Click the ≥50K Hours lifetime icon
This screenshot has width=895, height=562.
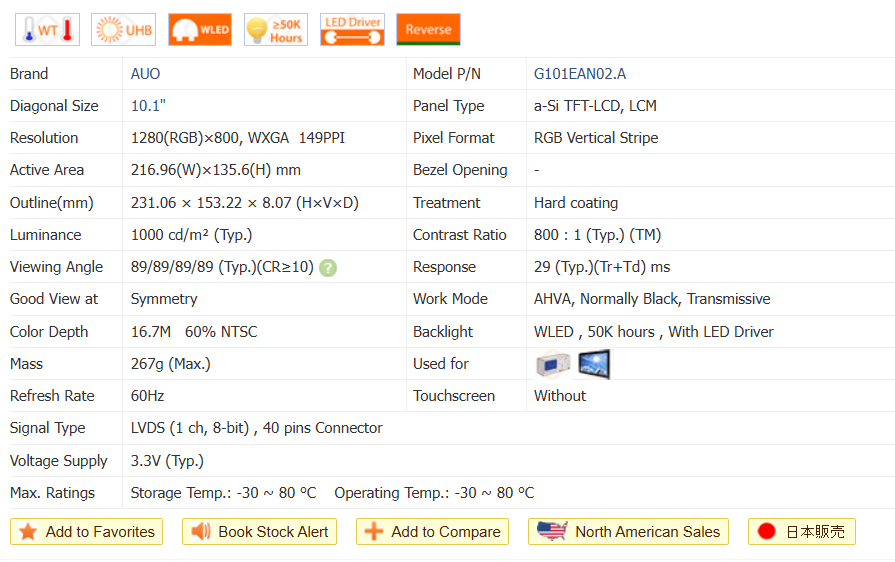[x=276, y=30]
